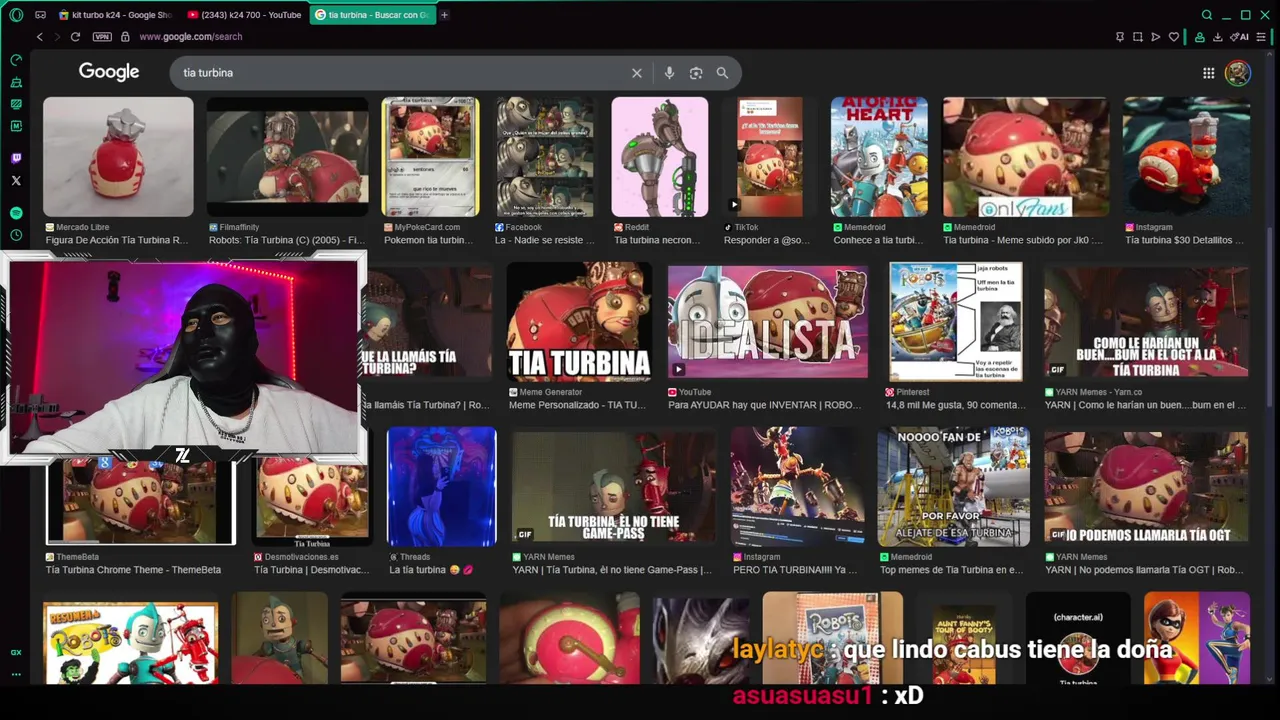
Task: Open the 'Tía OGT' YARN GIF result
Action: click(1146, 488)
